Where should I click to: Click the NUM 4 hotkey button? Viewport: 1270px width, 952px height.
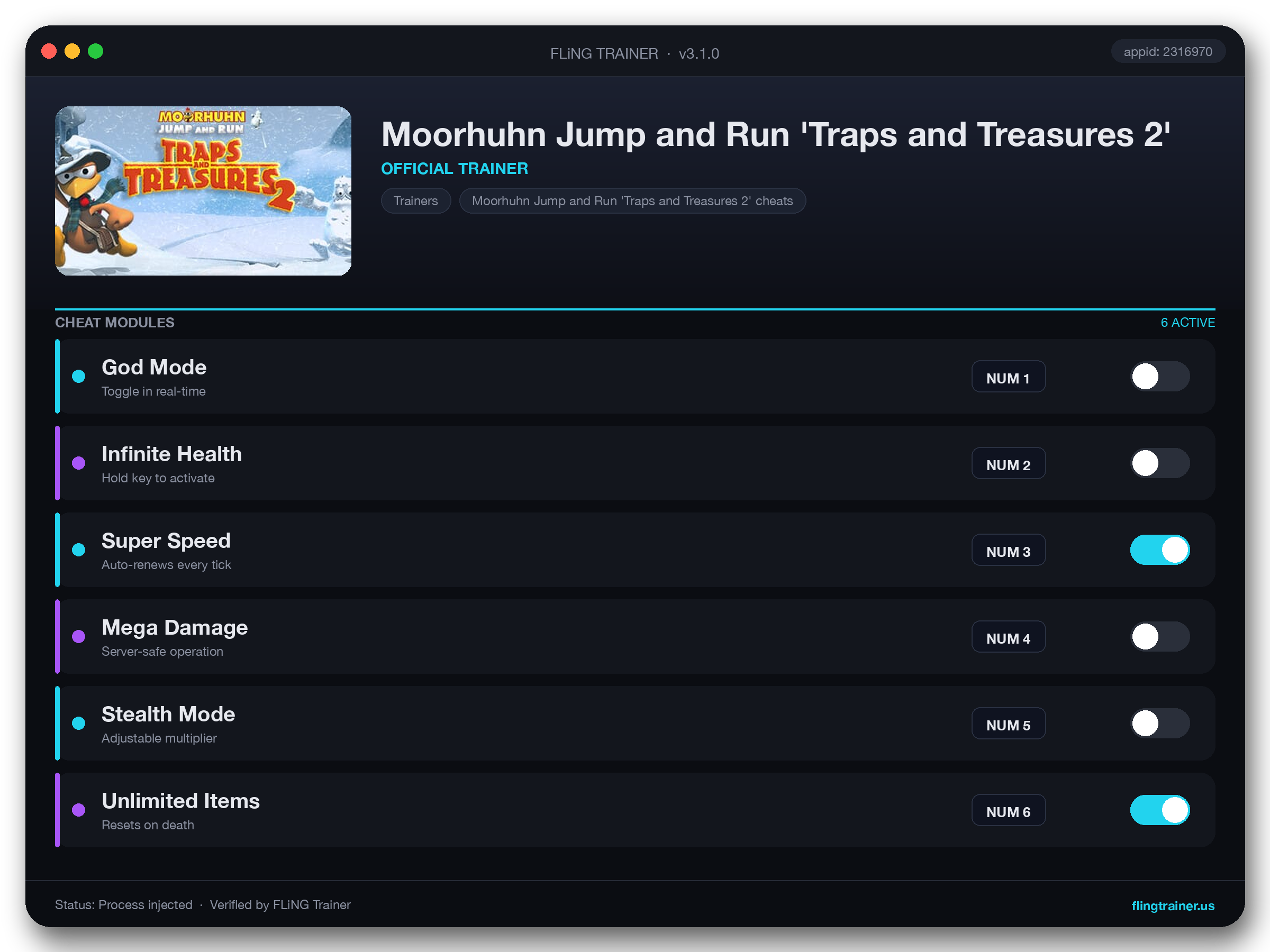click(x=1008, y=636)
